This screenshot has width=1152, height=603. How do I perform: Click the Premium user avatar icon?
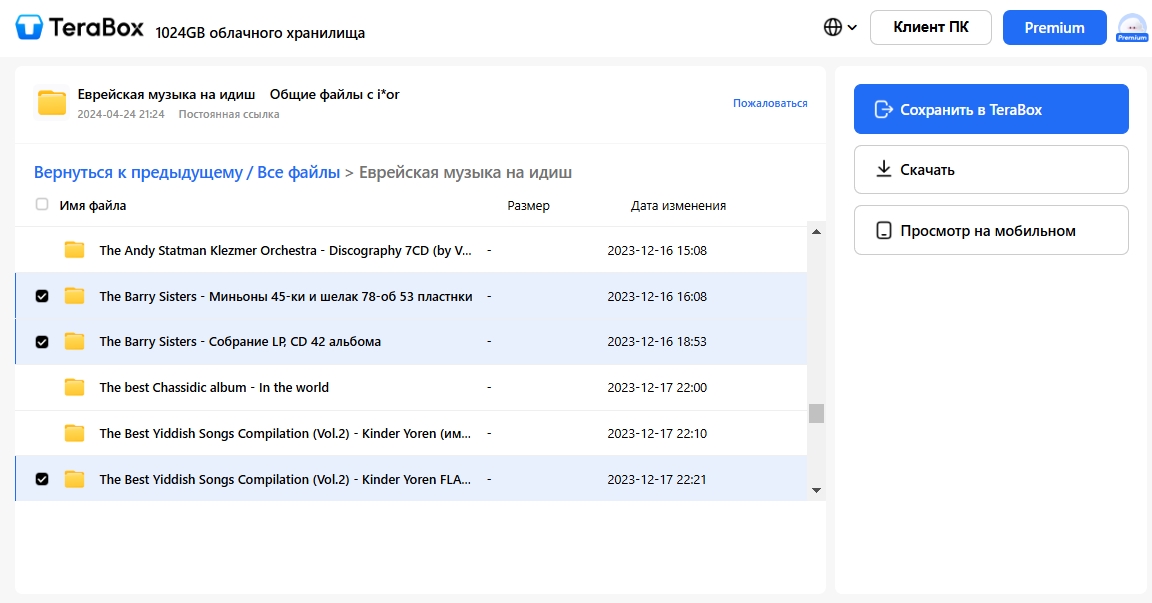click(x=1131, y=27)
